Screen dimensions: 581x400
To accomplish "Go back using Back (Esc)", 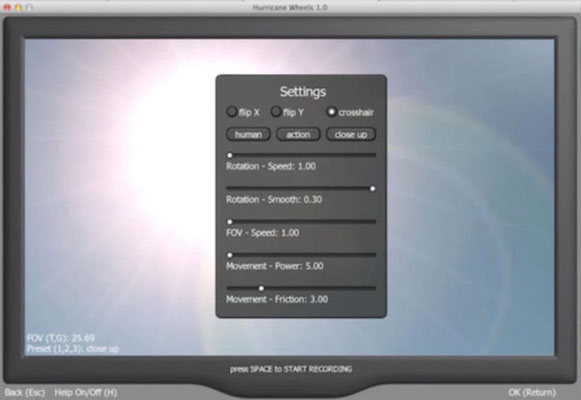I will 25,392.
